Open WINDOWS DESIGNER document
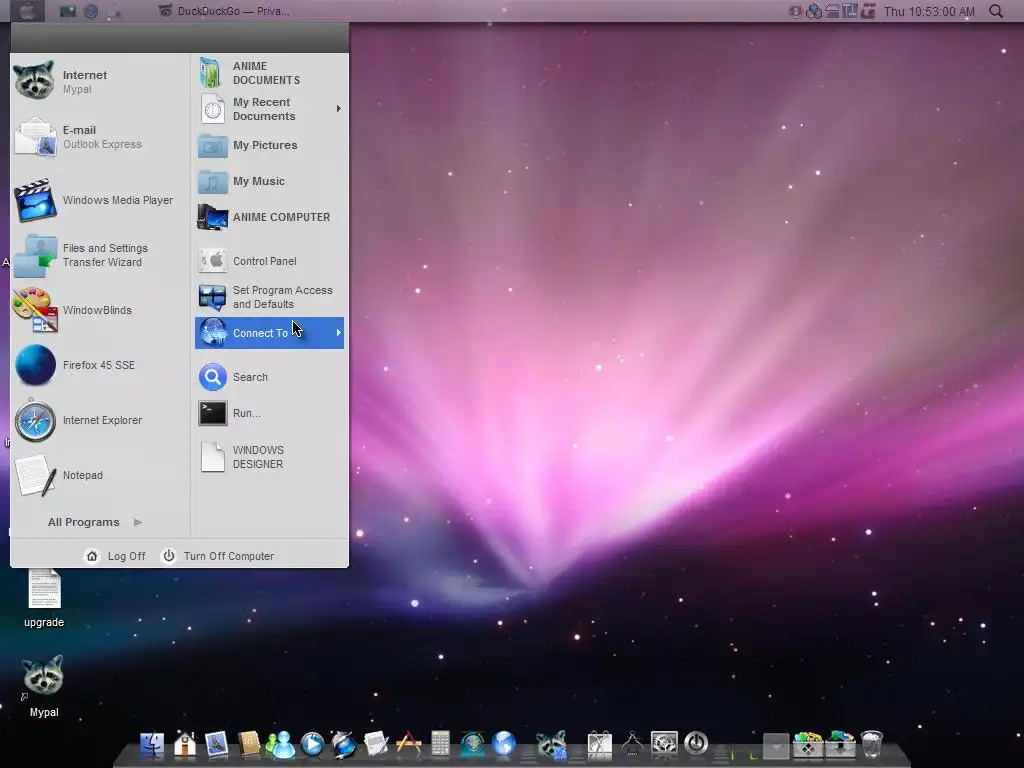This screenshot has width=1024, height=768. click(269, 456)
